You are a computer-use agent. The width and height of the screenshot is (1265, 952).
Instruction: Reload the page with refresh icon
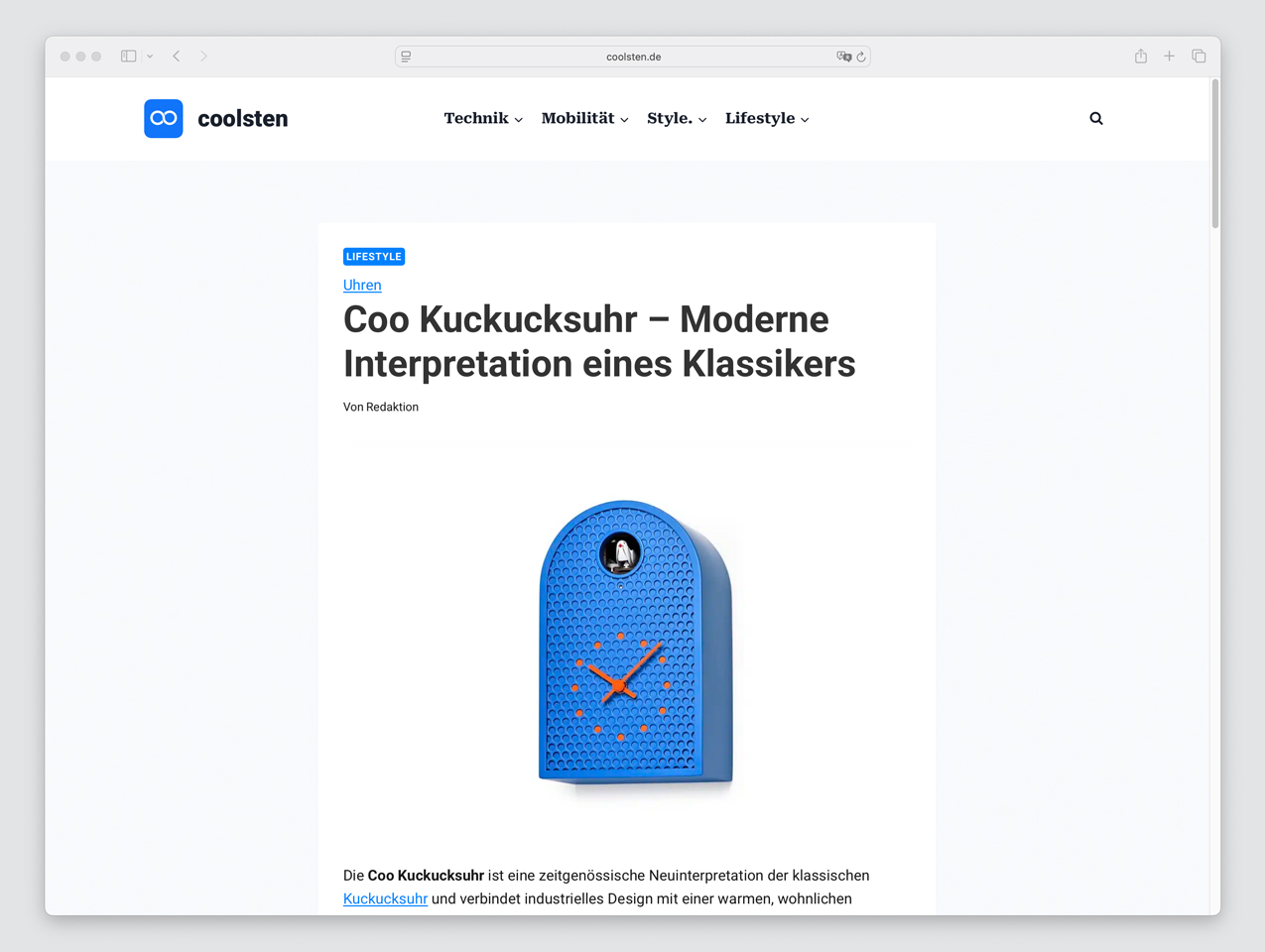pos(861,57)
